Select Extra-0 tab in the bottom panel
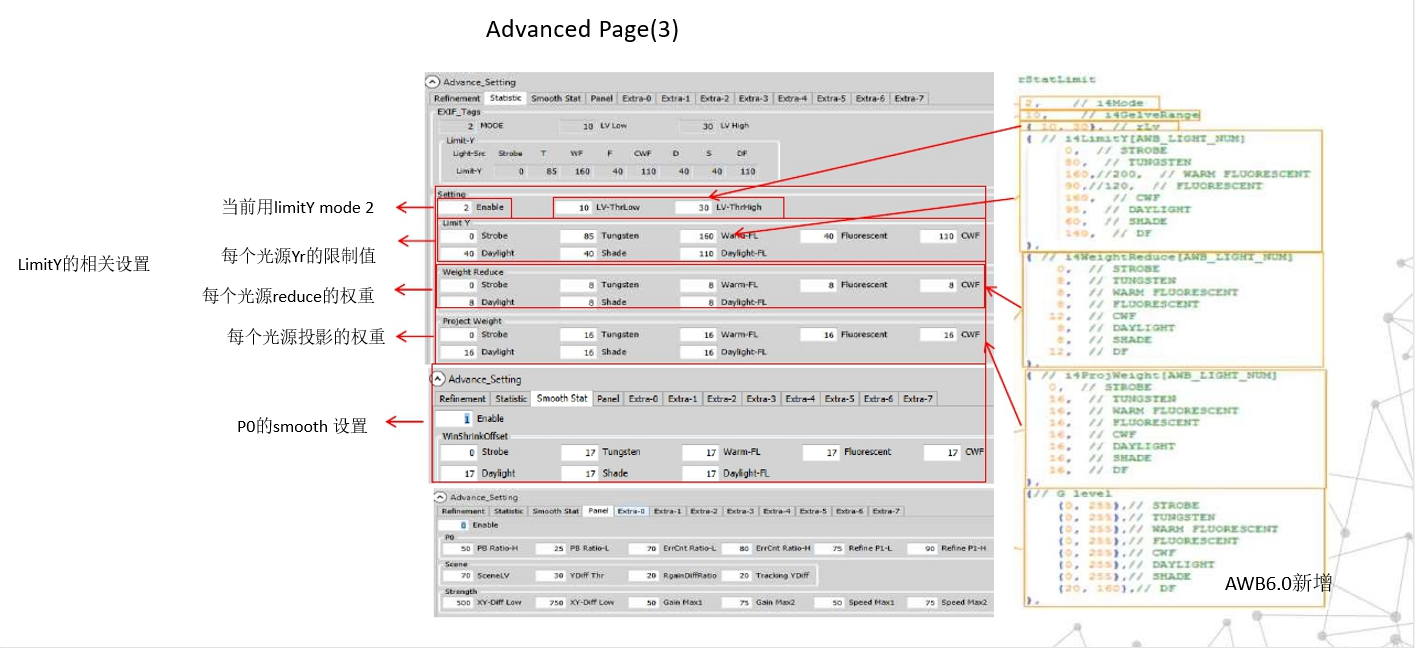This screenshot has width=1415, height=648. [631, 511]
